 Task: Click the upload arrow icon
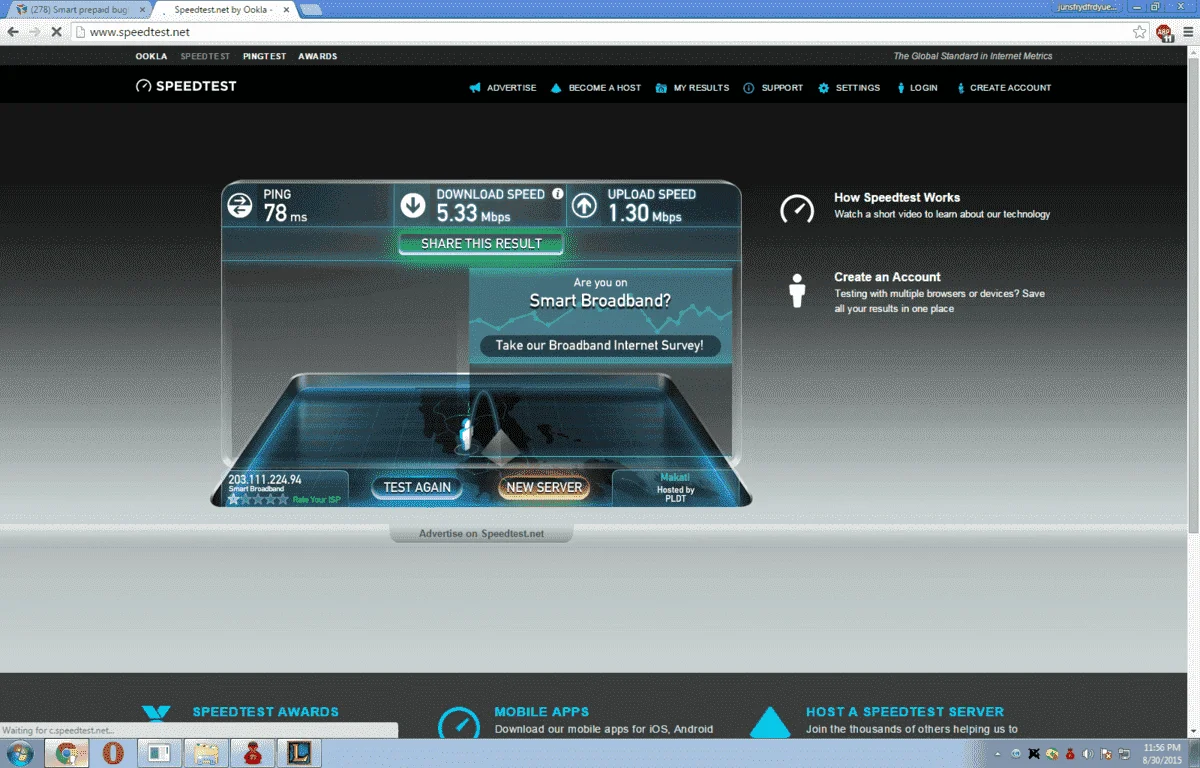[585, 206]
